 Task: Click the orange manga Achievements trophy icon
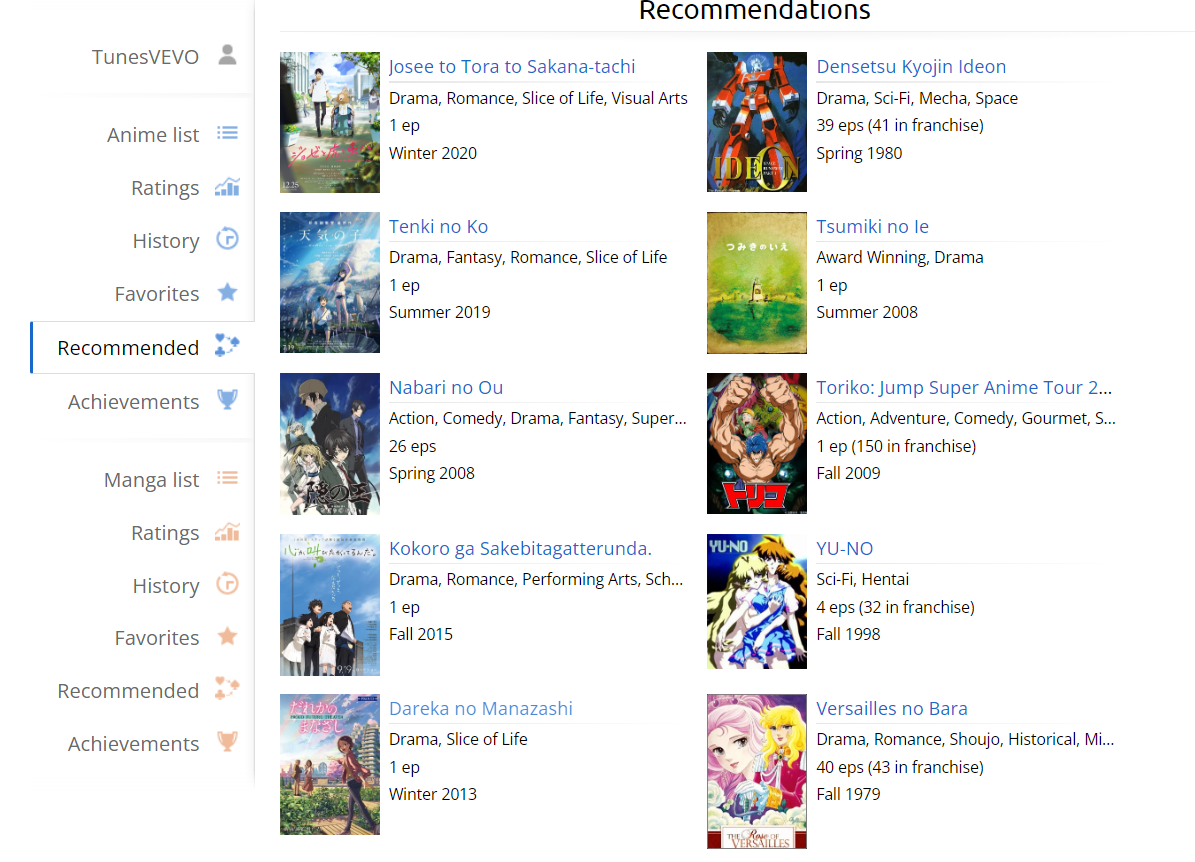point(228,743)
